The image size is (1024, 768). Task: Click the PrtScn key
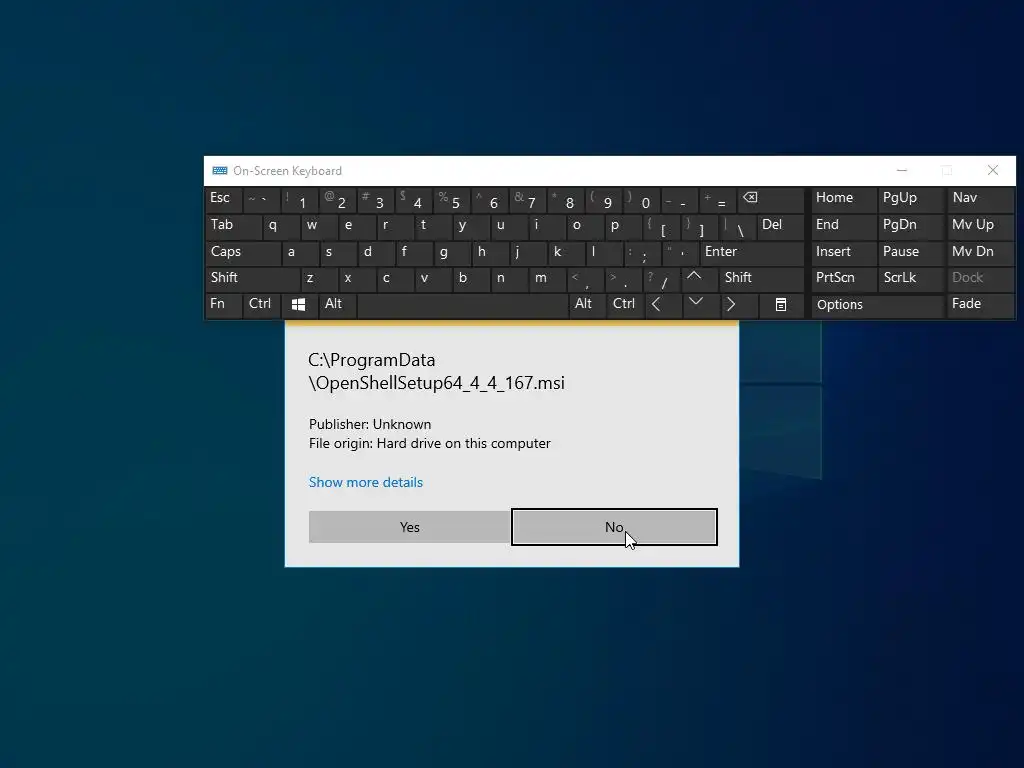tap(843, 279)
